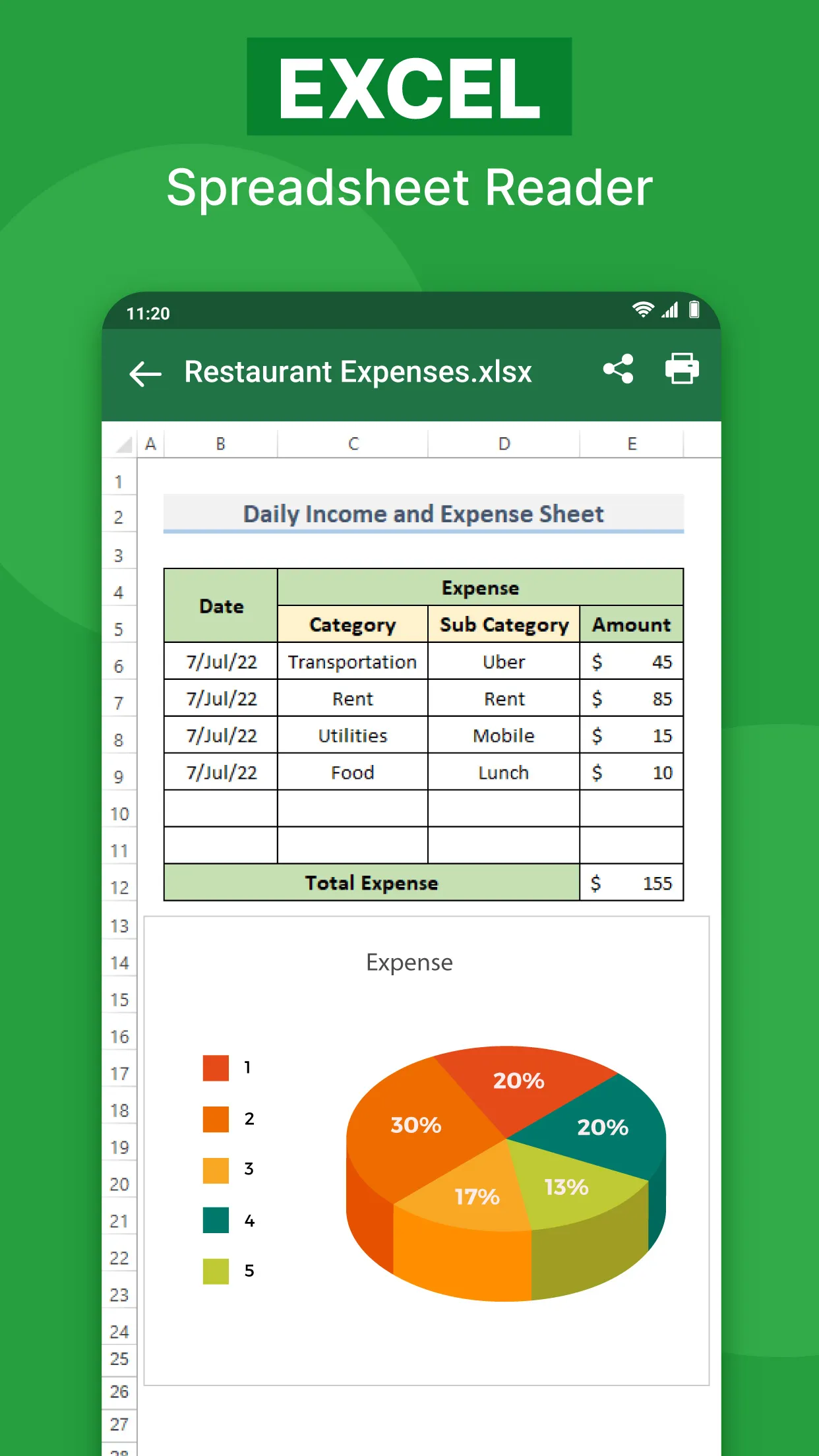Image resolution: width=819 pixels, height=1456 pixels.
Task: Select the Daily Income and Expense Sheet title
Action: coord(423,514)
